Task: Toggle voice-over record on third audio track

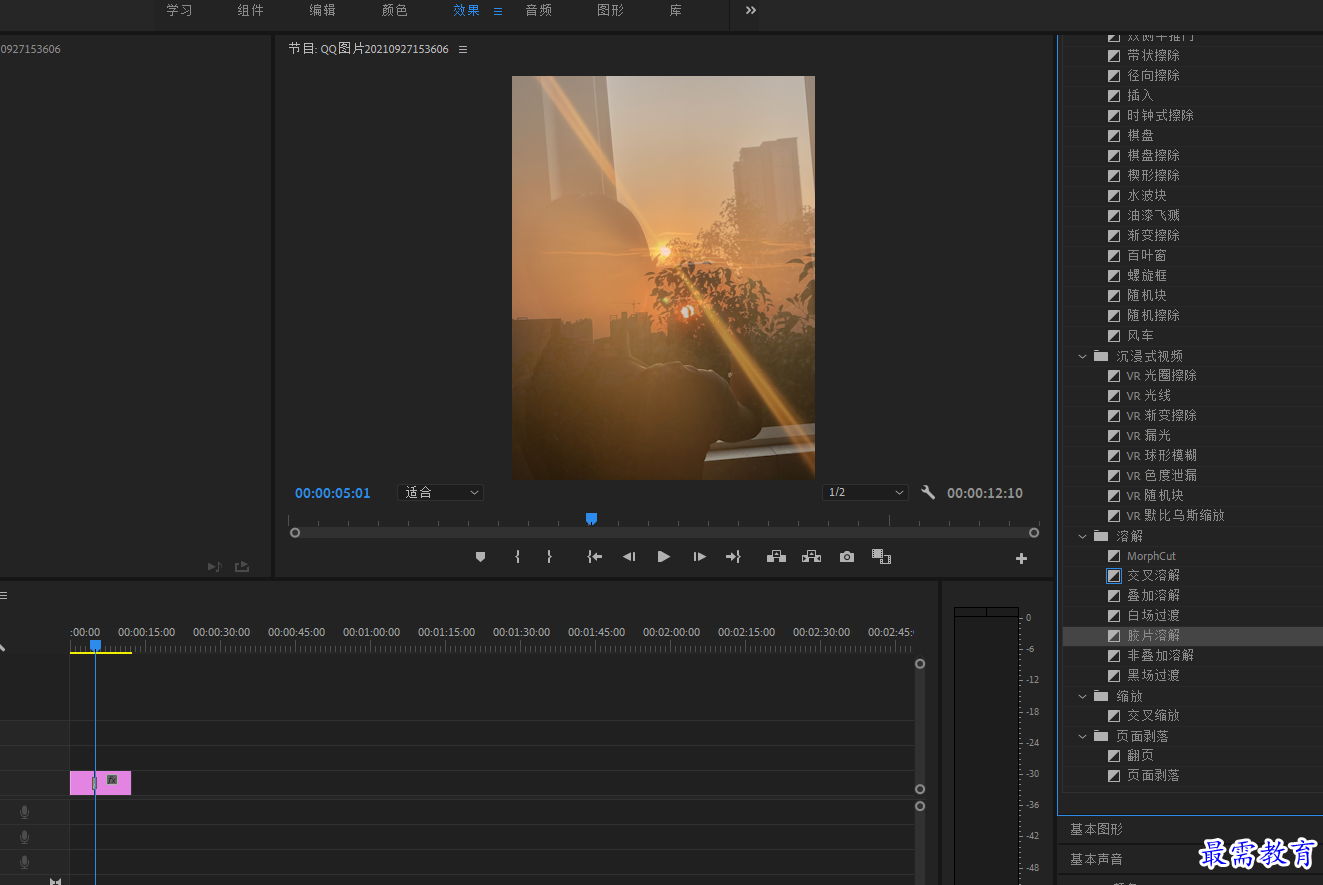Action: (25, 862)
